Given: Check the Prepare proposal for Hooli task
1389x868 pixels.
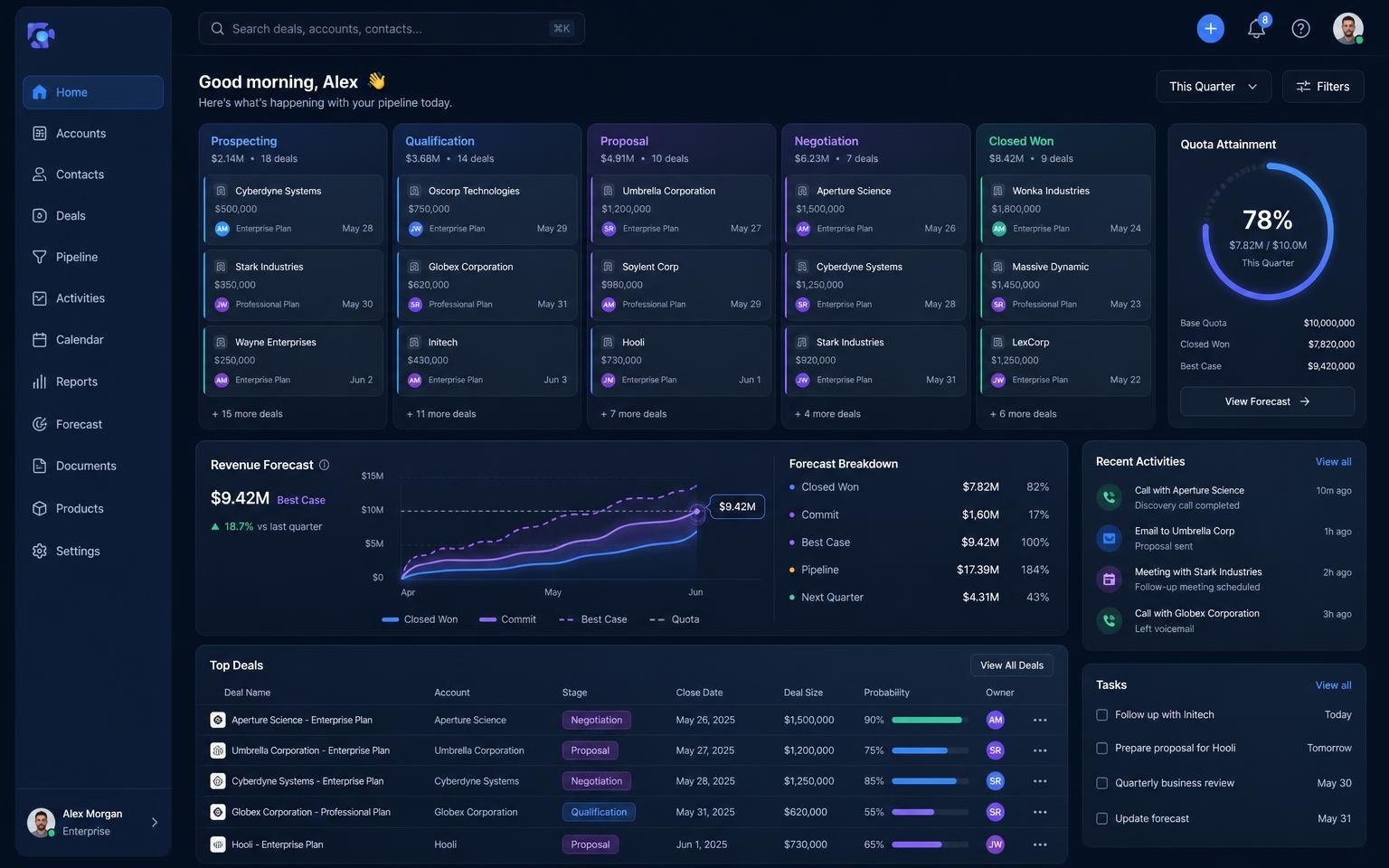Looking at the screenshot, I should click(1101, 749).
